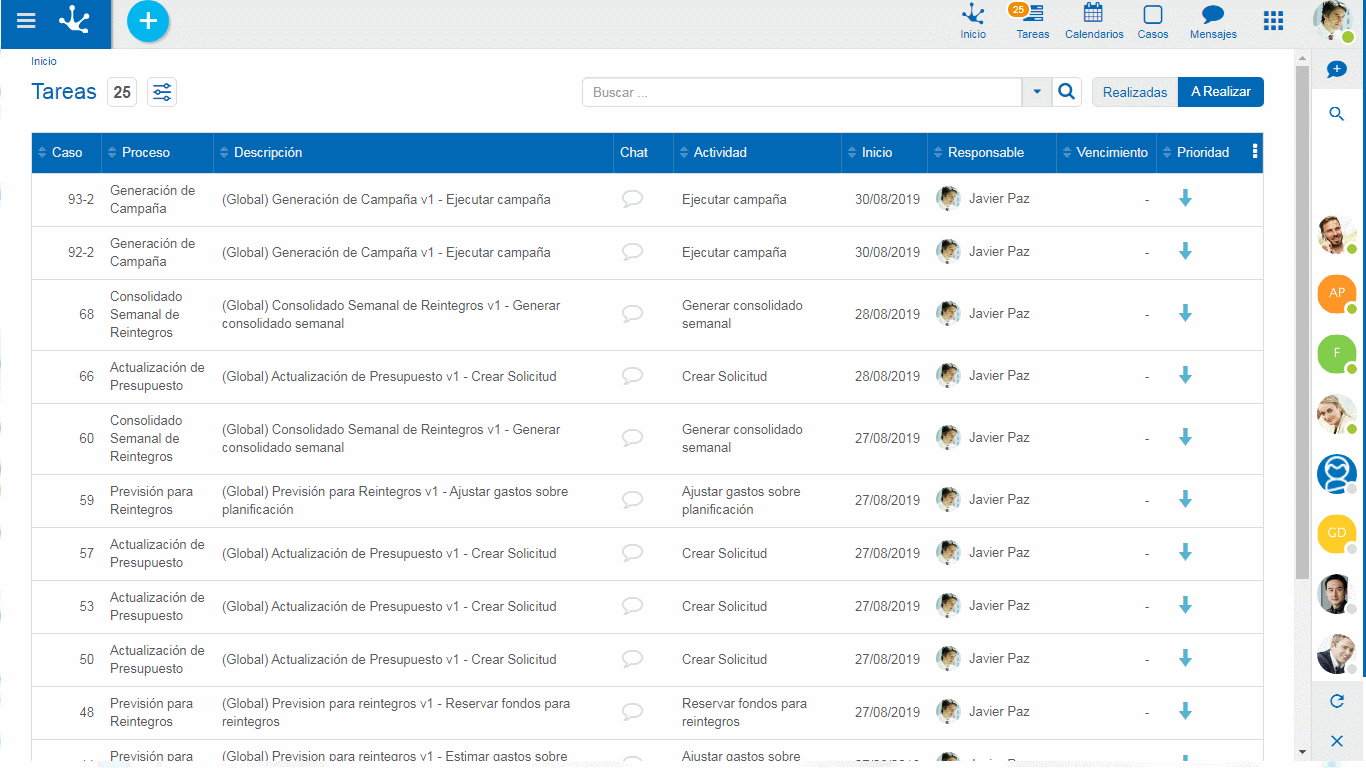This screenshot has height=768, width=1366.
Task: Click the magnifier search button
Action: coord(1067,92)
